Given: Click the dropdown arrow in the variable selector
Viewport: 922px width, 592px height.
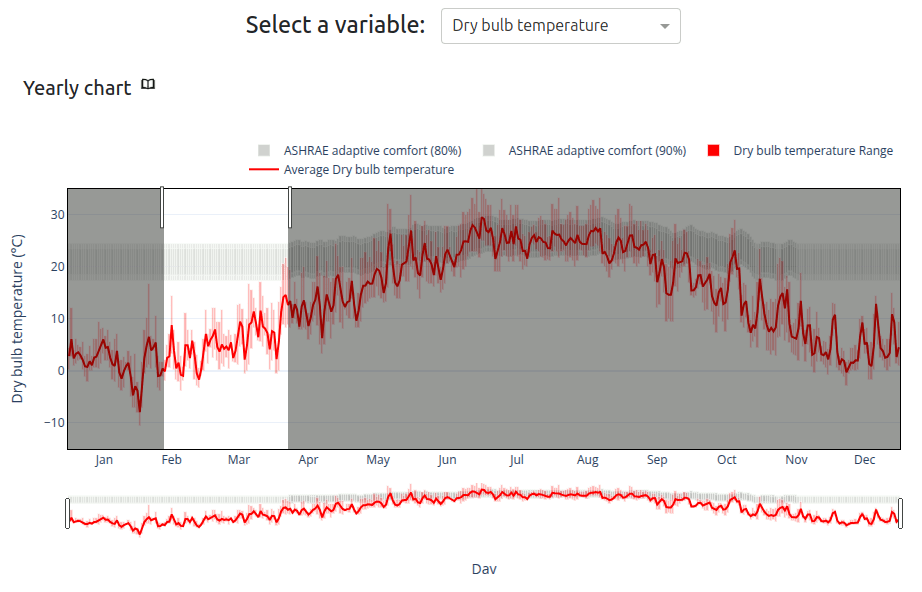Looking at the screenshot, I should [664, 26].
